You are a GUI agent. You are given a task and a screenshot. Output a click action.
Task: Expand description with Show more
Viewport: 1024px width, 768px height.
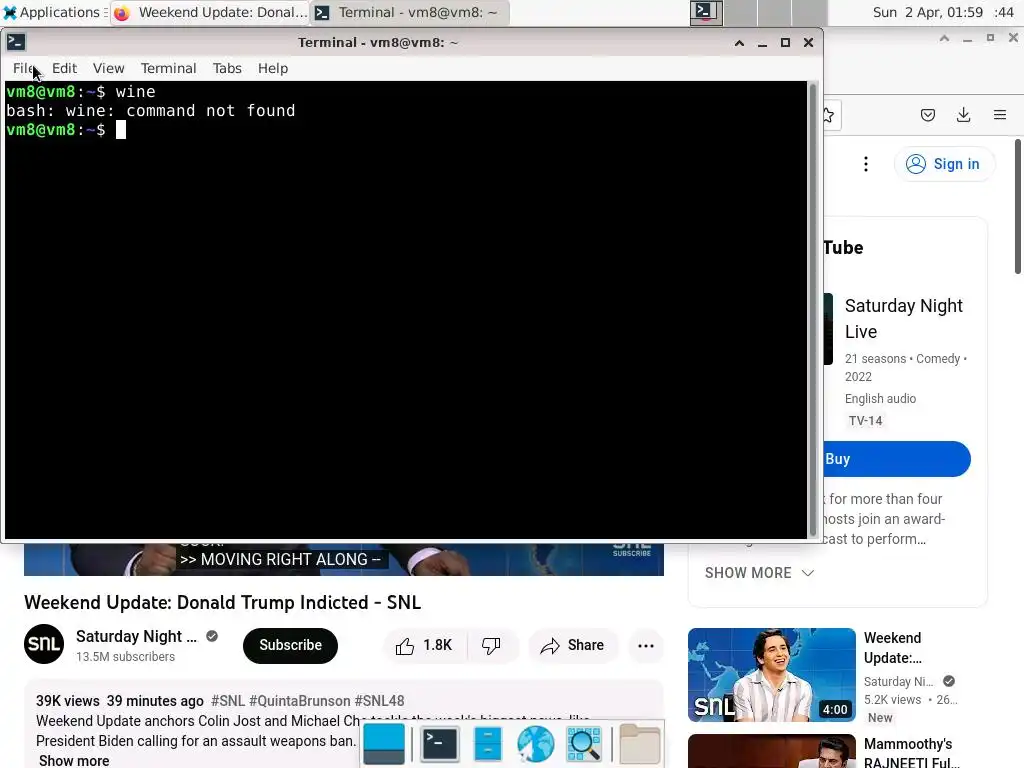click(x=74, y=761)
